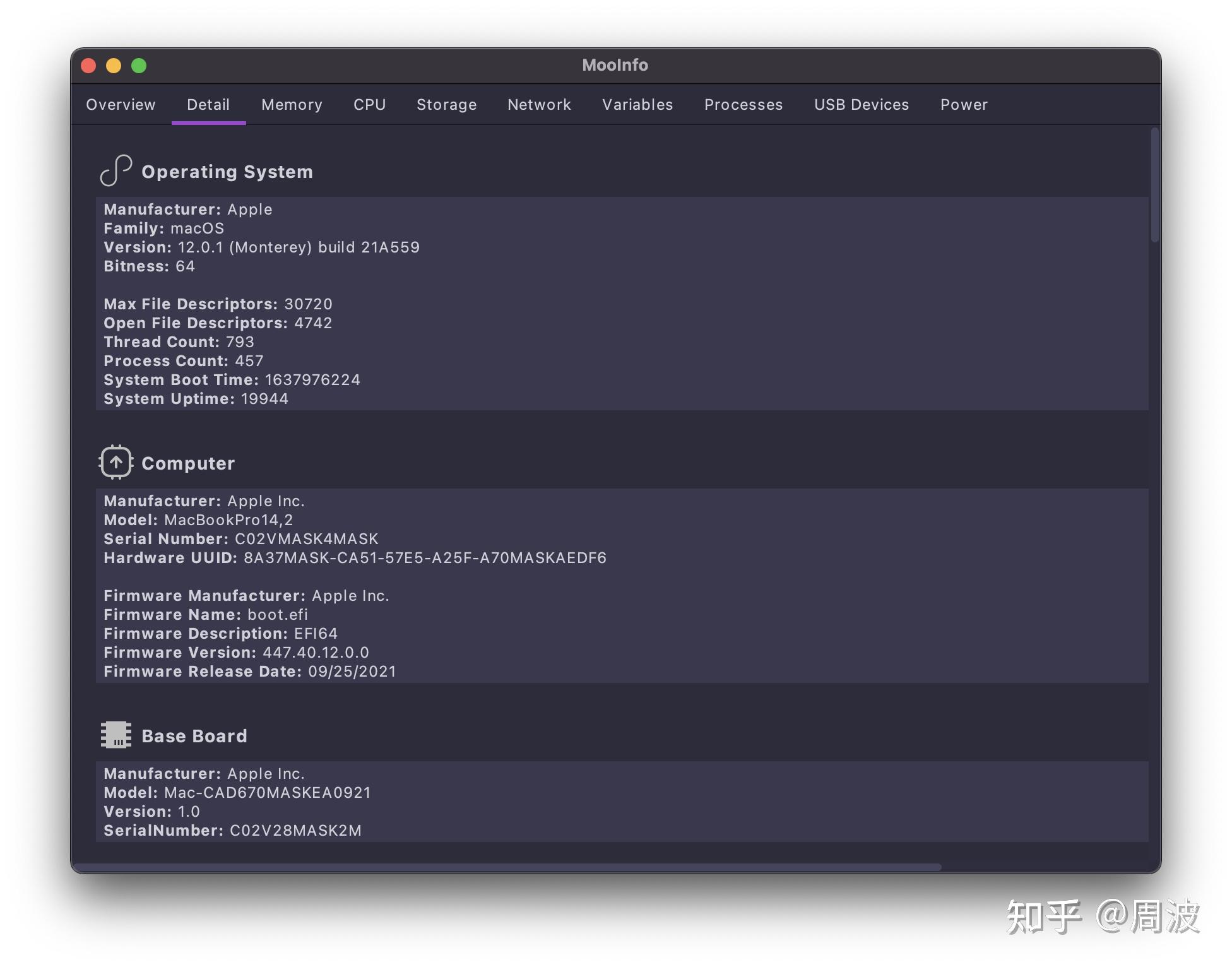The image size is (1232, 967).
Task: Click the green zoom window button
Action: point(139,66)
